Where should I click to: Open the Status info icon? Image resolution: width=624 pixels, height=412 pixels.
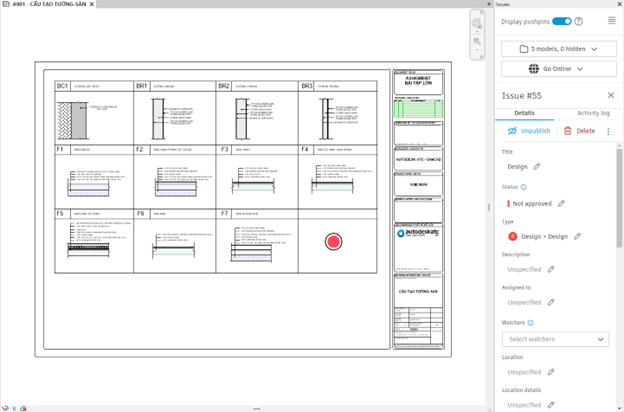524,187
